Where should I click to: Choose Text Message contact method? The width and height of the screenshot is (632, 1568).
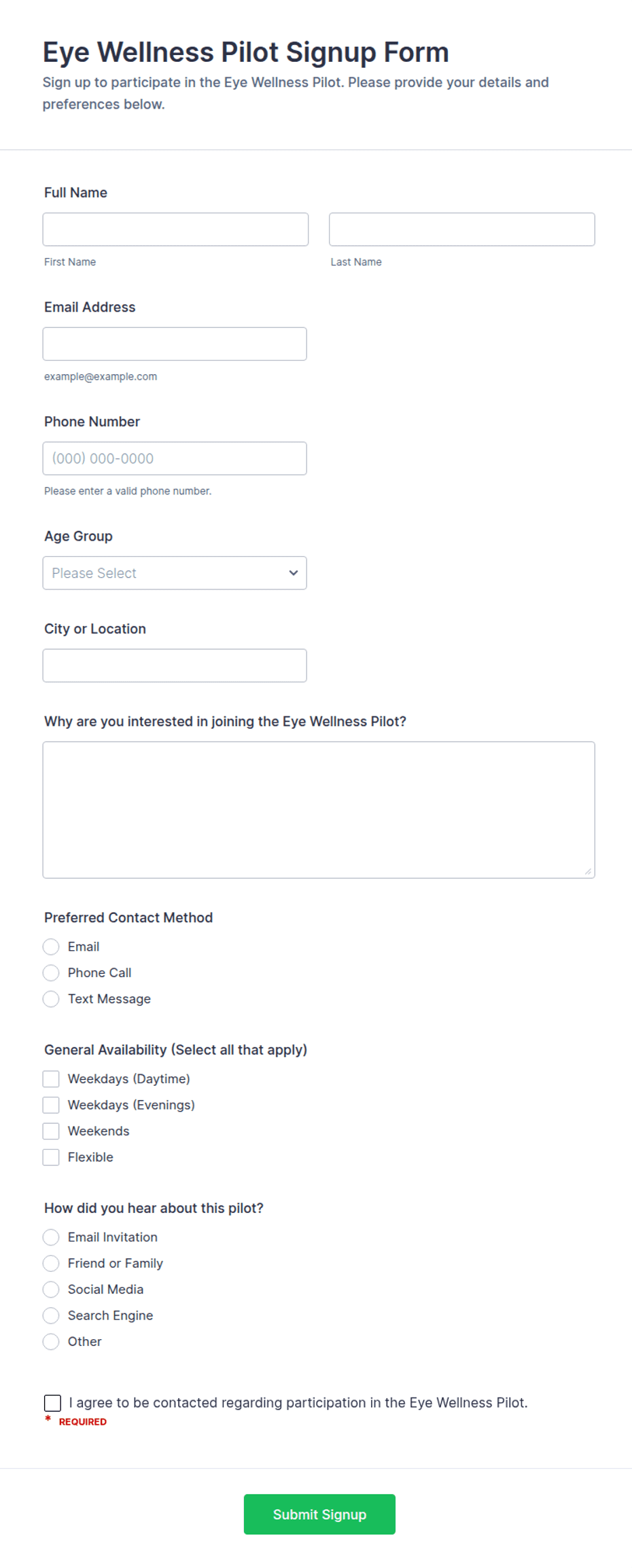coord(51,999)
